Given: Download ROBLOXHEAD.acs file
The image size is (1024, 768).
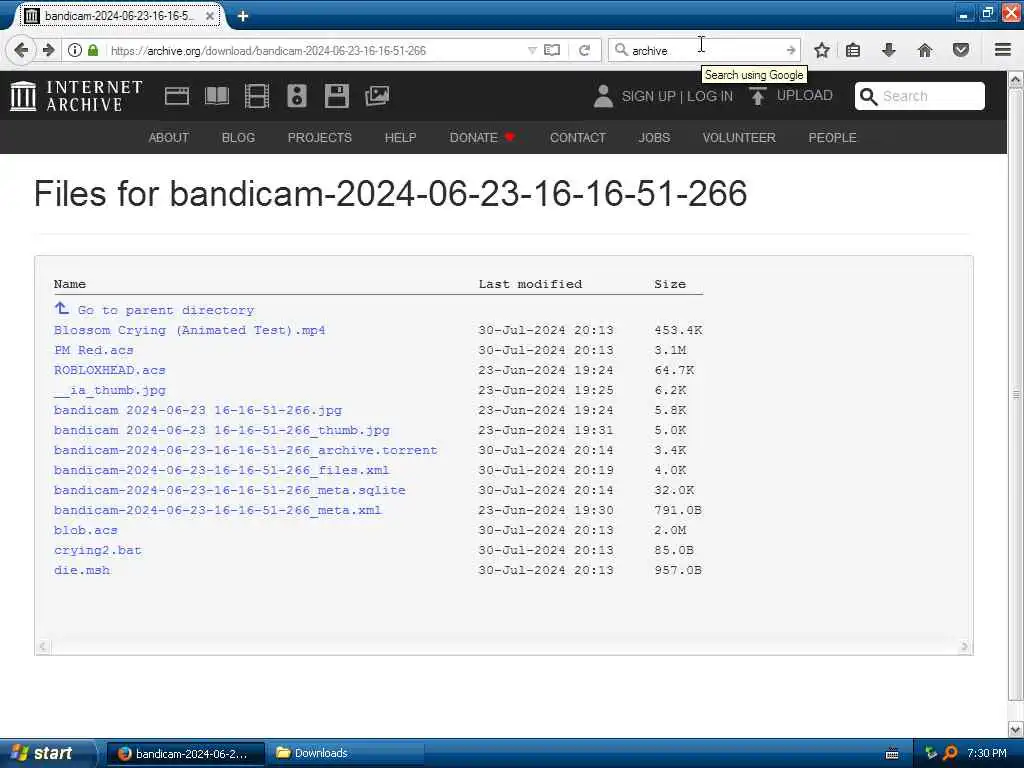Looking at the screenshot, I should (x=110, y=370).
